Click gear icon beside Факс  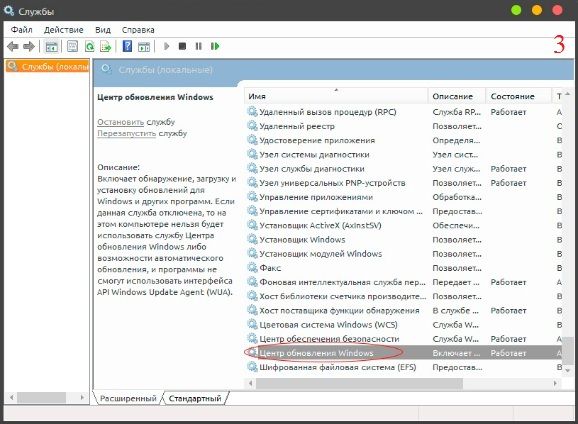click(253, 268)
